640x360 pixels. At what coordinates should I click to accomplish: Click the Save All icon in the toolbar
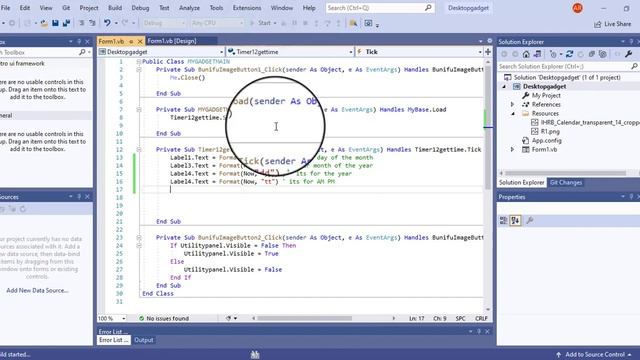click(66, 23)
